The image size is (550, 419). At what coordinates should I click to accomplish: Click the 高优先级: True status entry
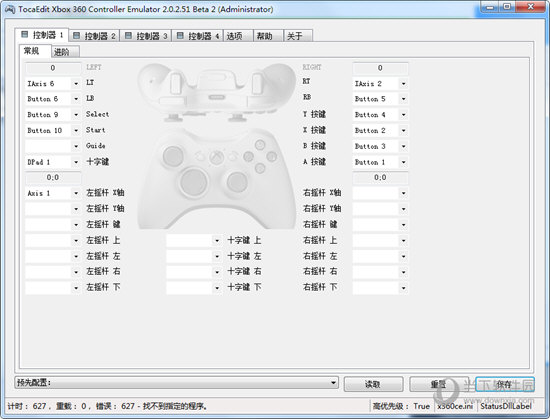point(402,406)
